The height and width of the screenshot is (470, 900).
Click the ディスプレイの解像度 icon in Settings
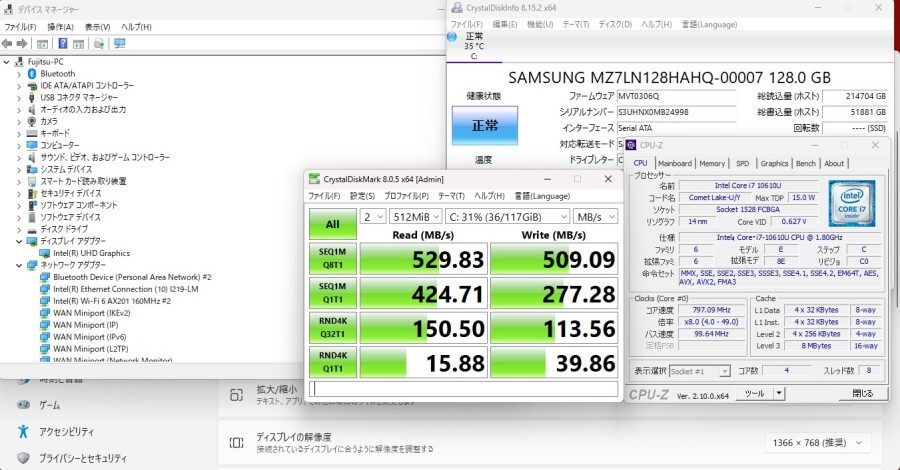tap(236, 442)
